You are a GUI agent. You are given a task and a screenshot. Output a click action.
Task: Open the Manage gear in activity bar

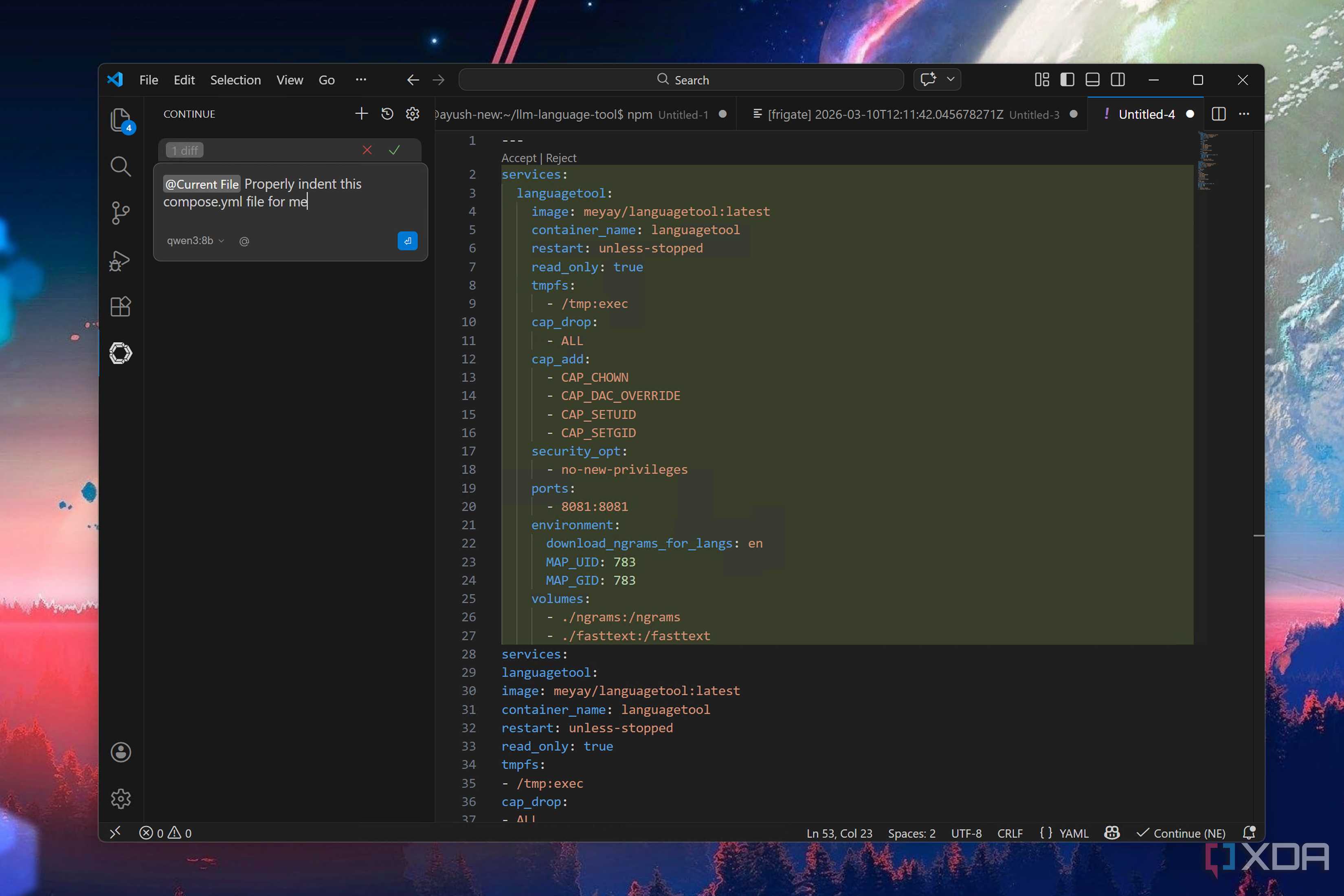pyautogui.click(x=121, y=798)
